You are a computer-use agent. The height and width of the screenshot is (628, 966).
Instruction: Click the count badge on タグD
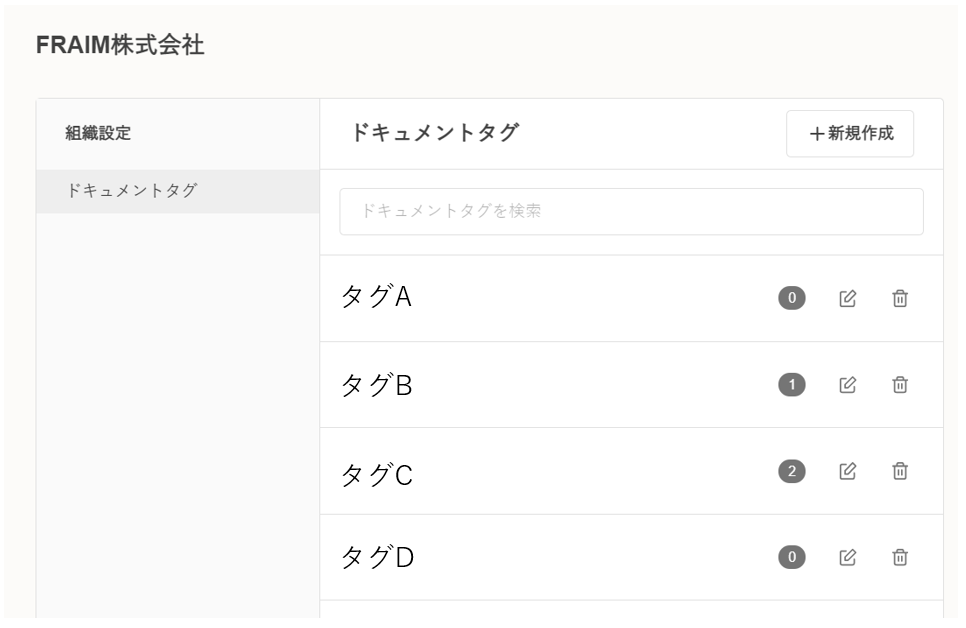coord(791,557)
